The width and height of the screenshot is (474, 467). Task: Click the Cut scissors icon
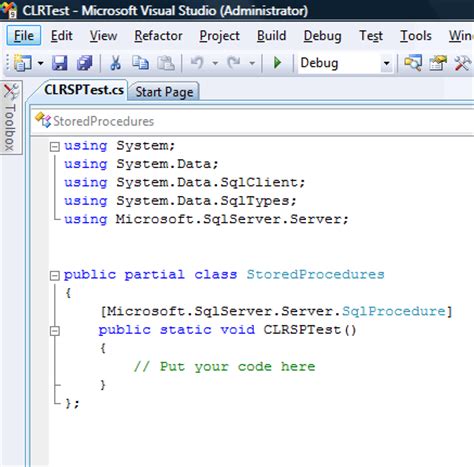coord(116,63)
